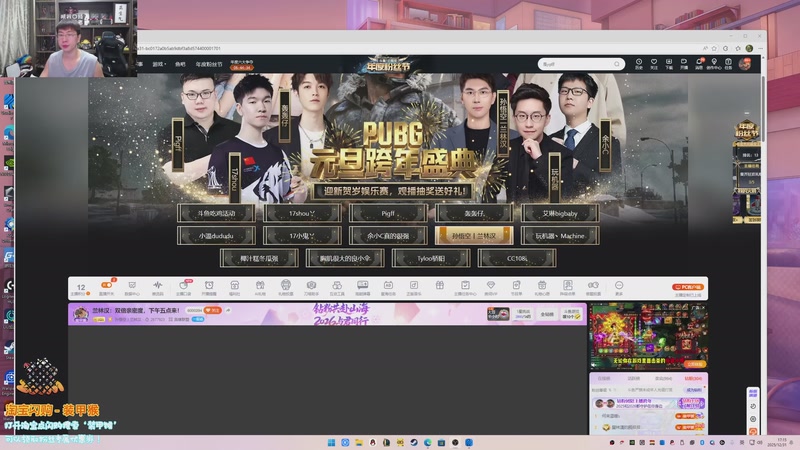
Task: Switch to the Tyloo stream tab
Action: pos(431,258)
